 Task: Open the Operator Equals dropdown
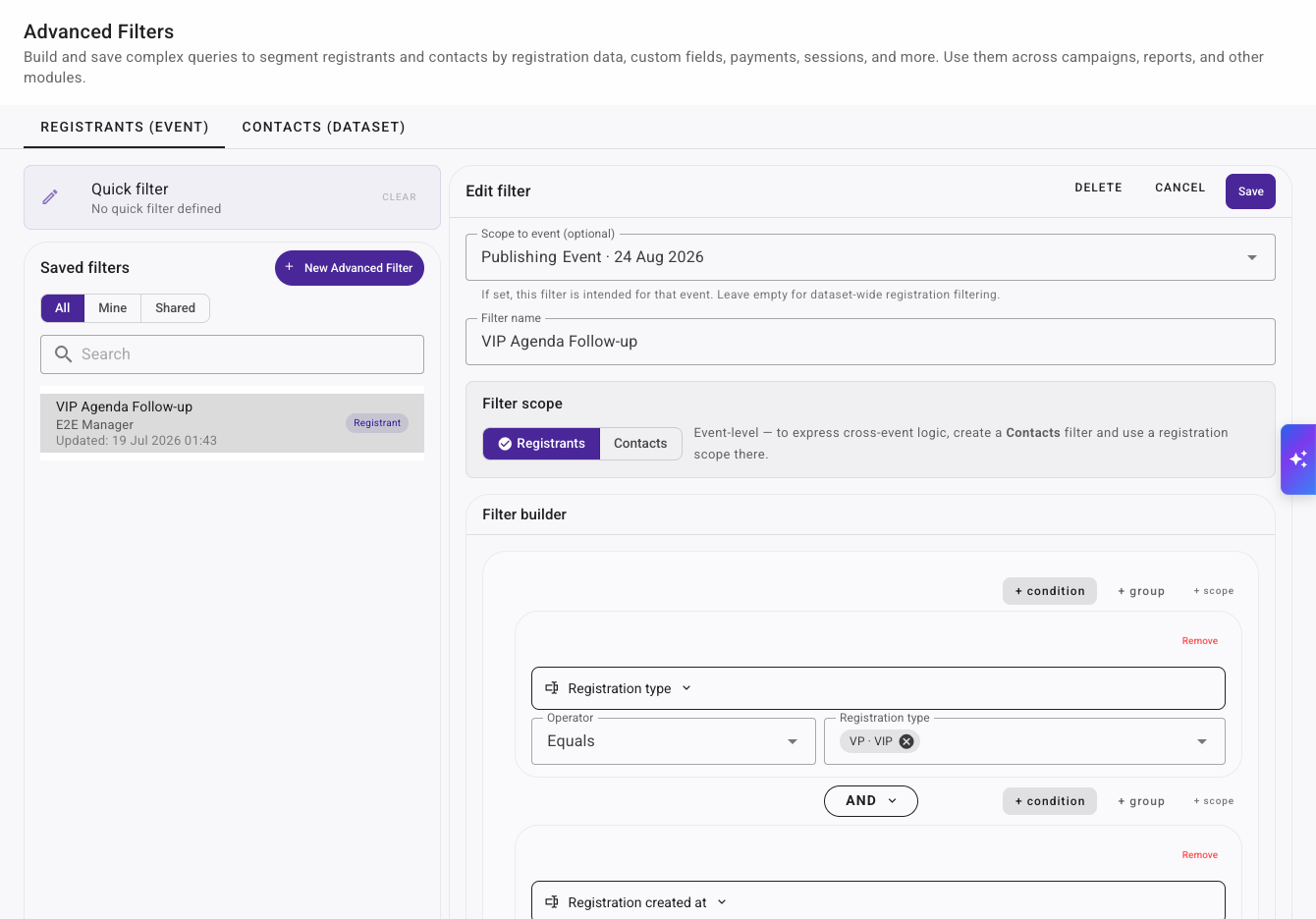pyautogui.click(x=674, y=741)
